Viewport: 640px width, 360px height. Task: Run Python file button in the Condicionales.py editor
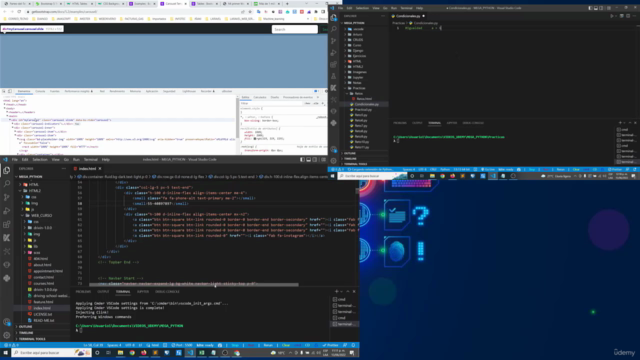(612, 16)
